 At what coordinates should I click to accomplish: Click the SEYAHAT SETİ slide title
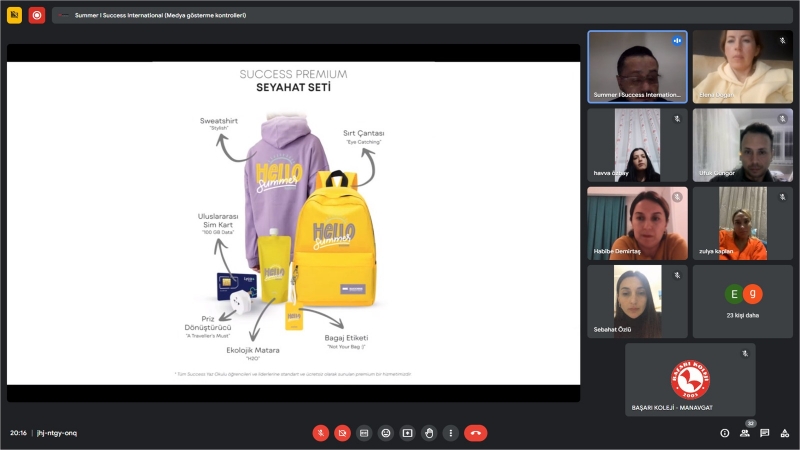[x=293, y=88]
